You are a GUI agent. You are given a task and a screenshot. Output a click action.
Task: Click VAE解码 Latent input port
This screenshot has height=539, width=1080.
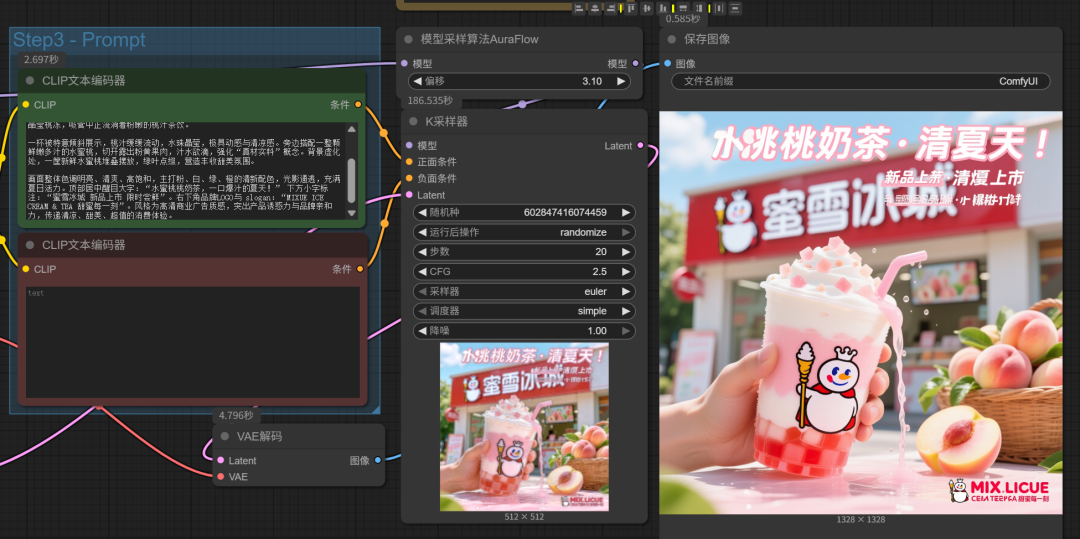point(220,461)
